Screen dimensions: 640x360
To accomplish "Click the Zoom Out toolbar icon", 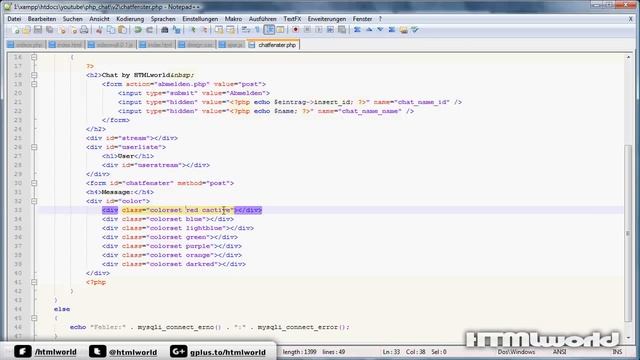I will coord(204,30).
